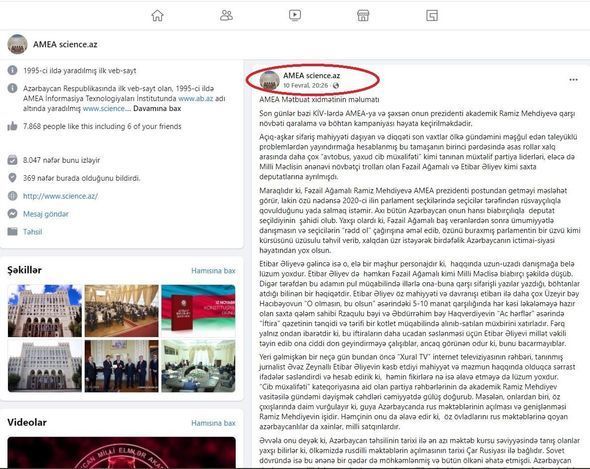Open the Watch video icon
The image size is (590, 469).
(x=295, y=15)
